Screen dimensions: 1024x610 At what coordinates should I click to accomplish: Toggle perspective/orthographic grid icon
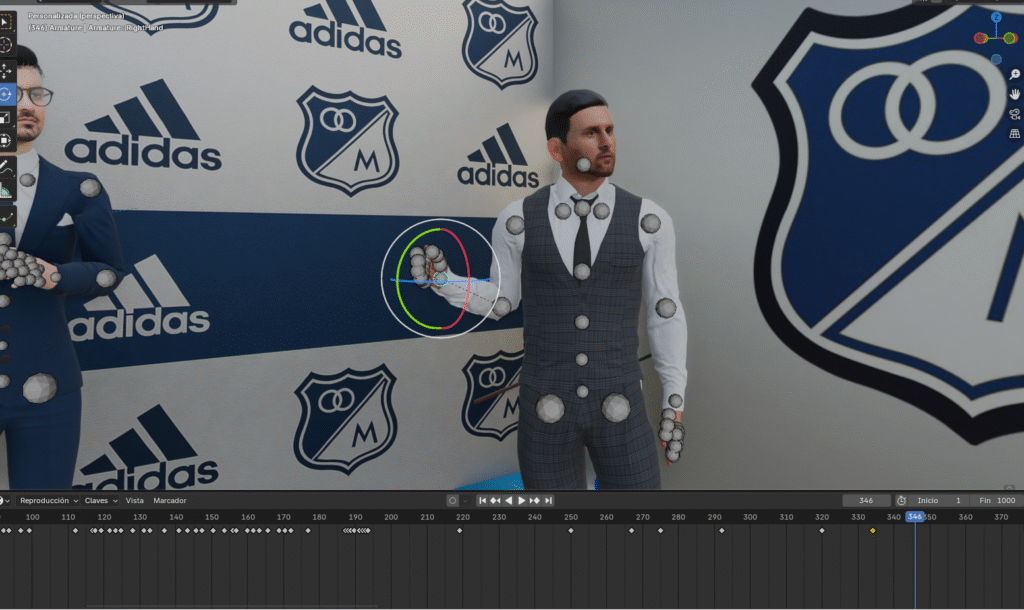pyautogui.click(x=1014, y=133)
